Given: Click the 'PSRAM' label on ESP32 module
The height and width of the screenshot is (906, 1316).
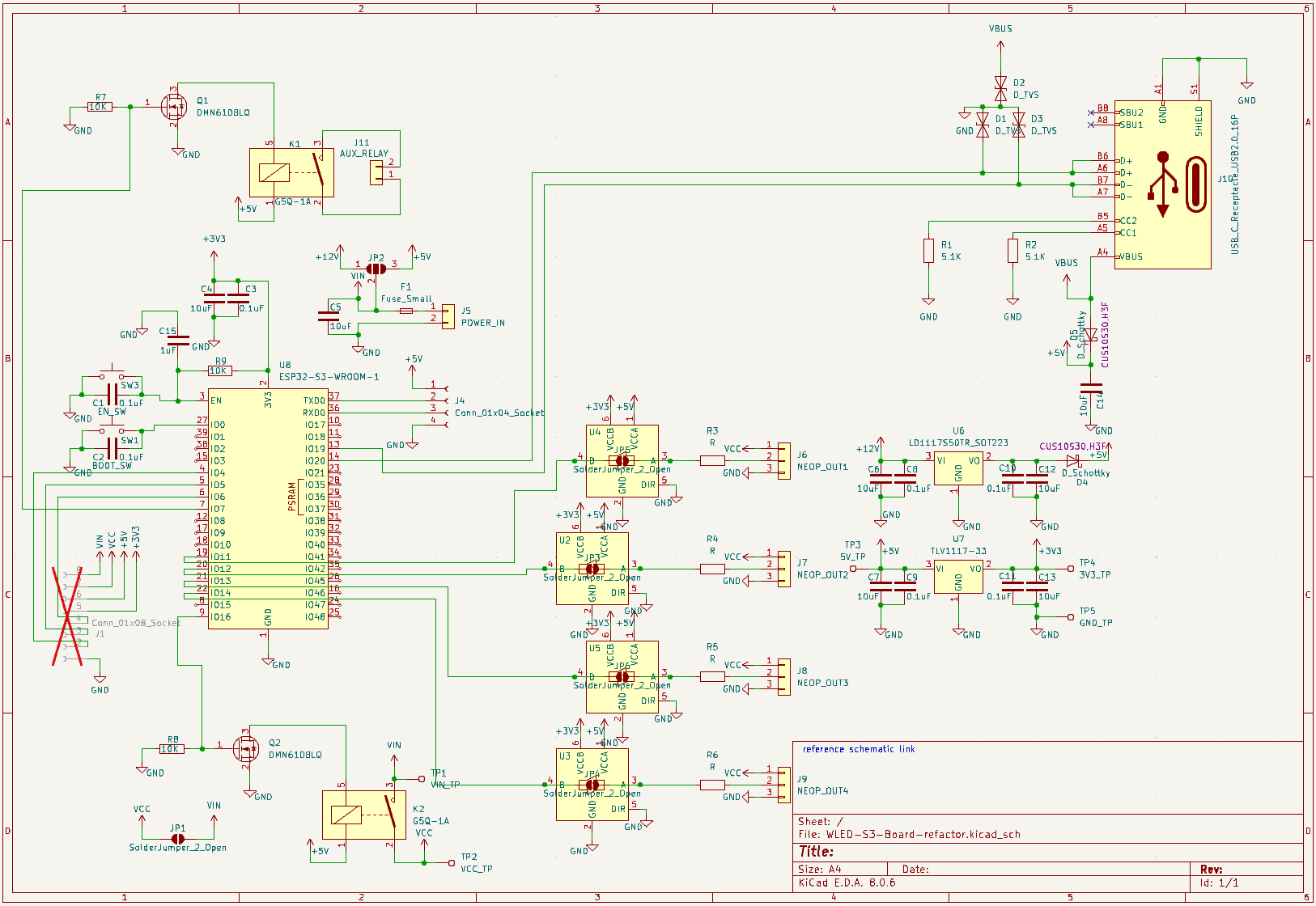Looking at the screenshot, I should click(292, 497).
